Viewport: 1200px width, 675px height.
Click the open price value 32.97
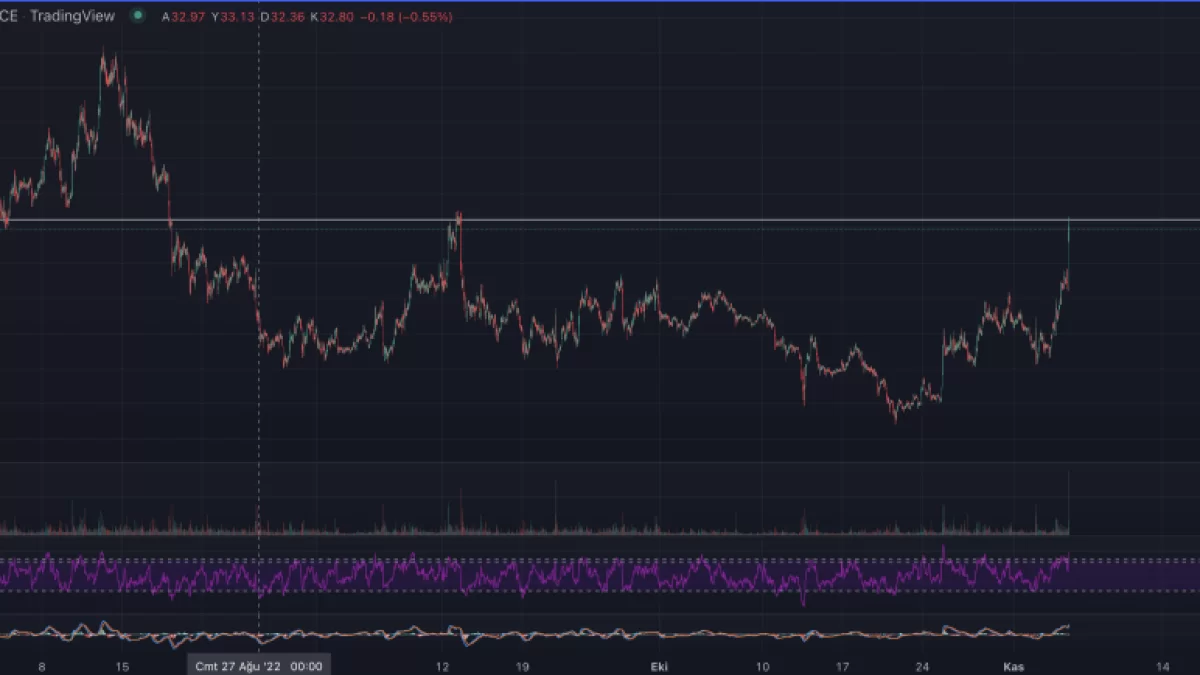coord(187,17)
